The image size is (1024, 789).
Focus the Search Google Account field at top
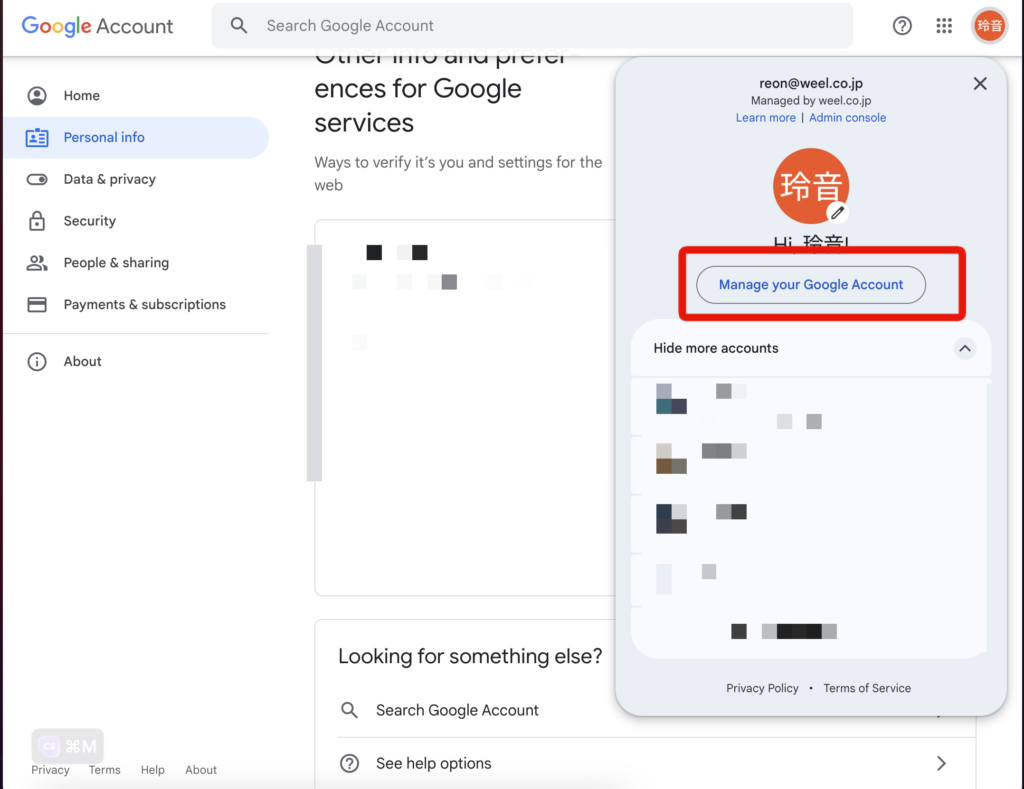(x=532, y=25)
